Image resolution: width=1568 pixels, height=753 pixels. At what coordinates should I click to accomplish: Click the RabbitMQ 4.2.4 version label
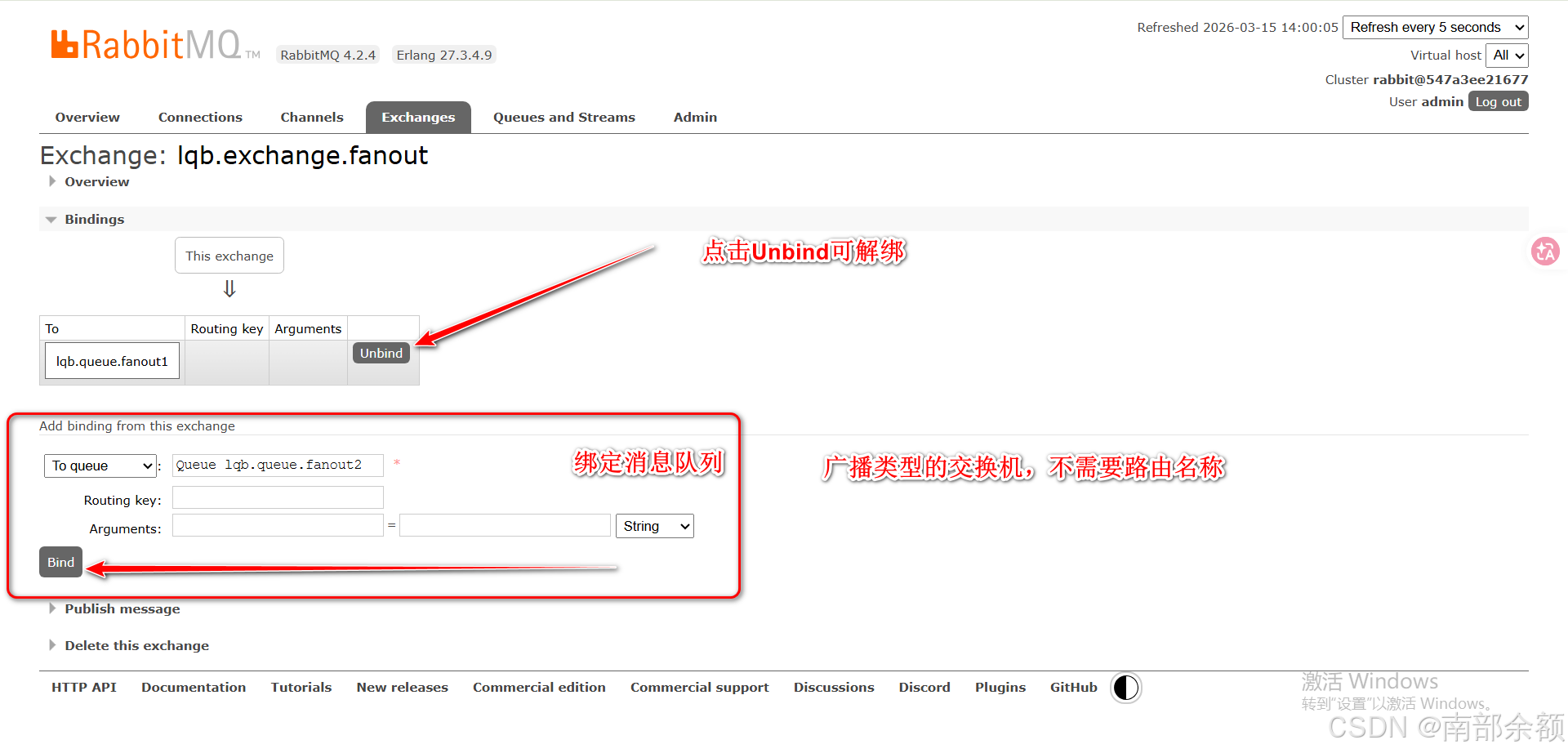coord(328,55)
